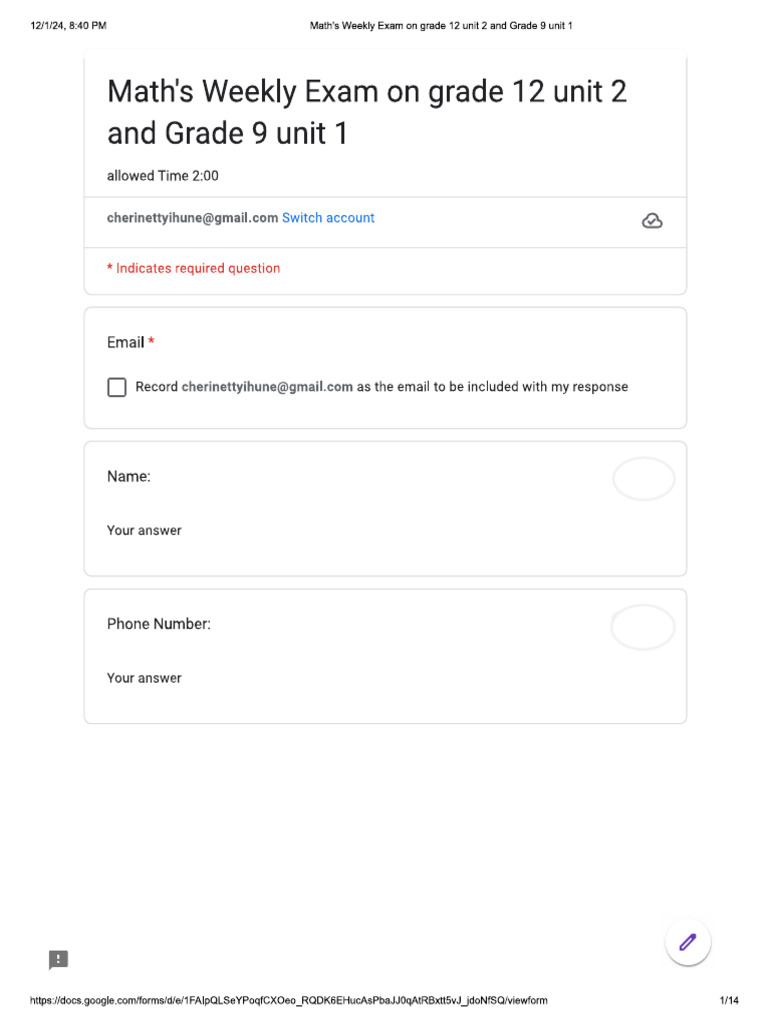Open the report problem exclamation icon
The image size is (768, 1024).
click(59, 960)
